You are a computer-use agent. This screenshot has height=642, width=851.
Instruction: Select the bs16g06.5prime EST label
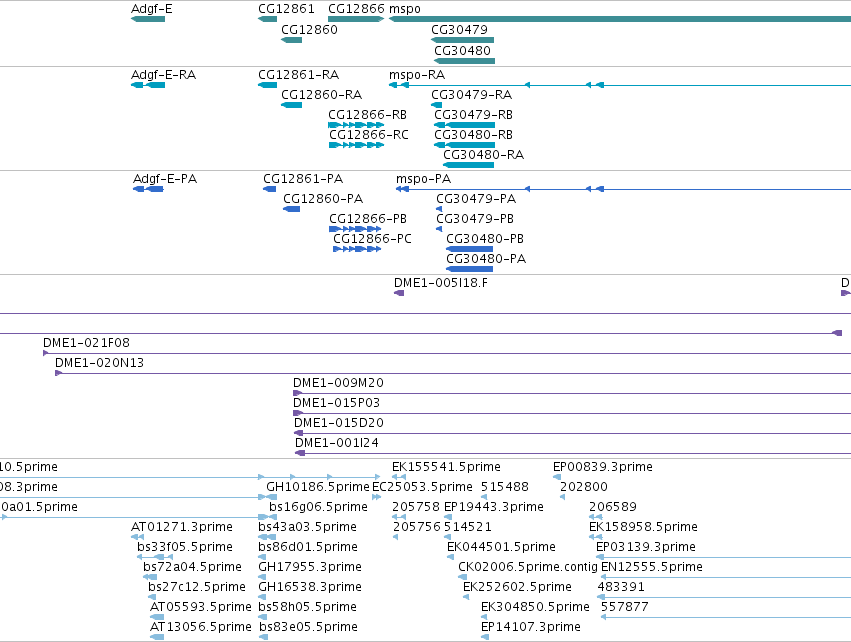[319, 507]
